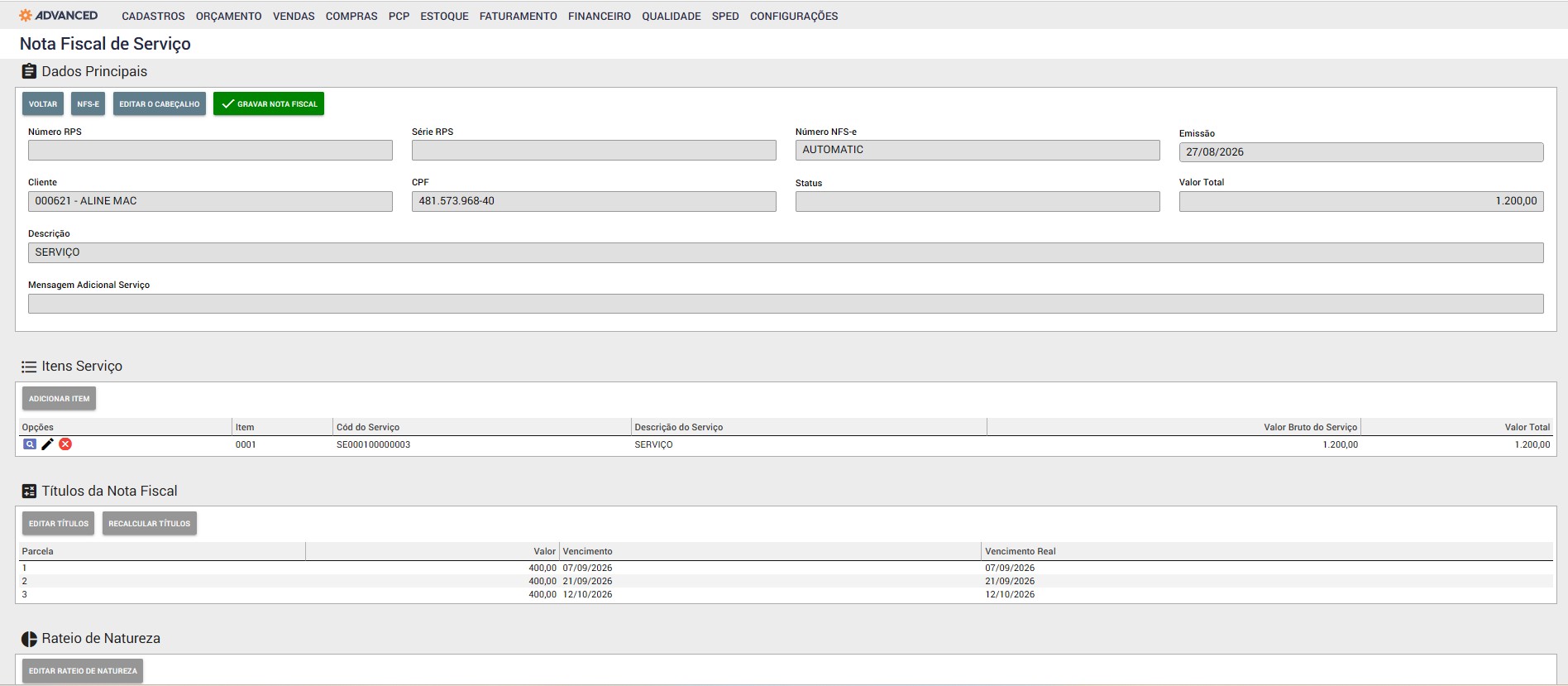
Task: Open the VENDAS menu
Action: (x=294, y=17)
